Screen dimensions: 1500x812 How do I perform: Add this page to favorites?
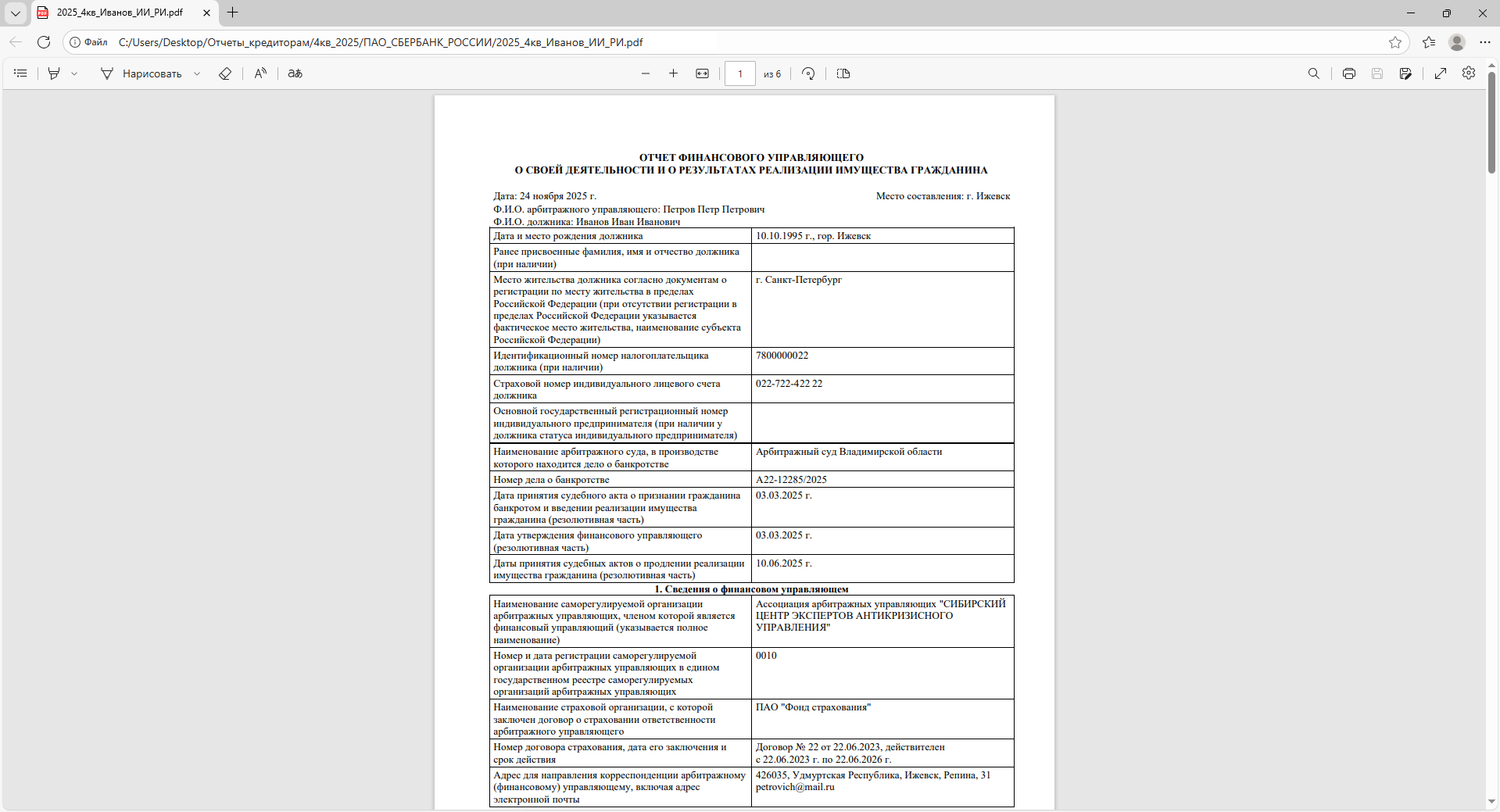click(x=1394, y=42)
